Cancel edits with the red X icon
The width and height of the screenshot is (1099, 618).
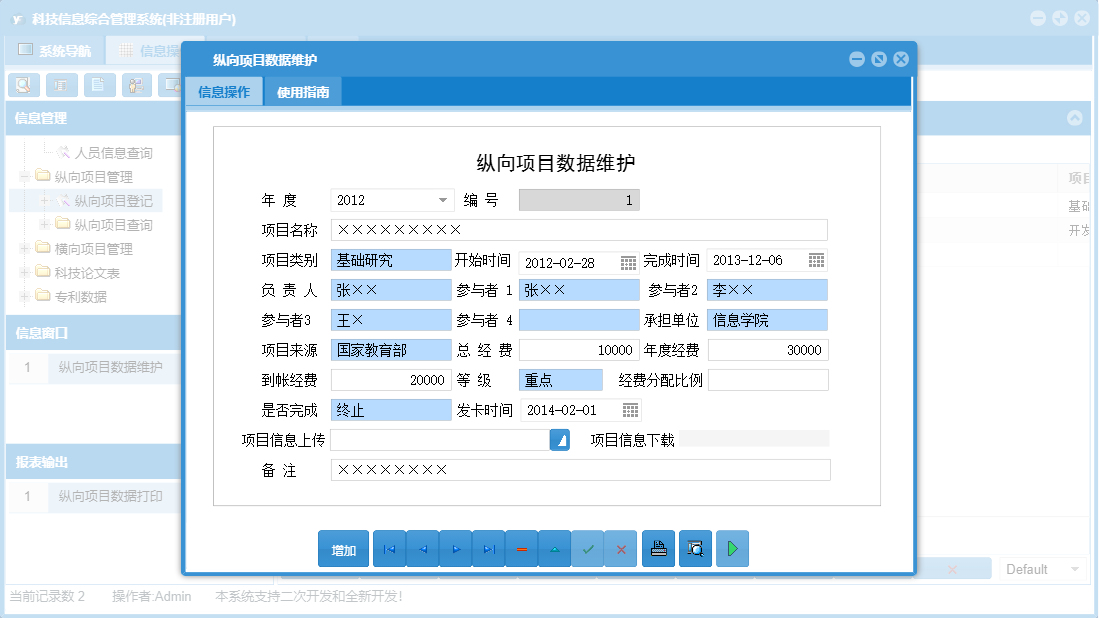(621, 548)
